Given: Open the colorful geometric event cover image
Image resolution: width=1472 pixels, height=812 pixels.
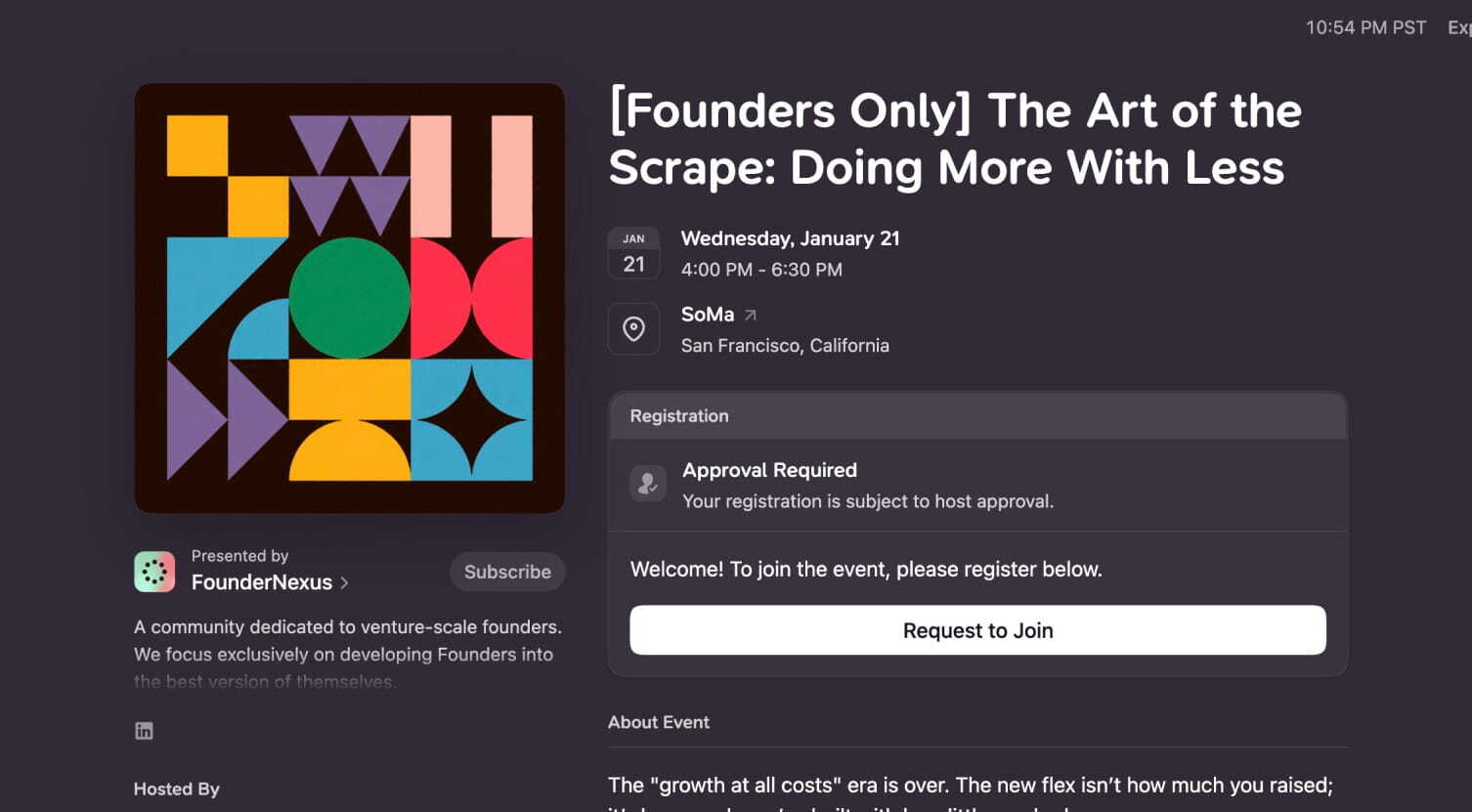Looking at the screenshot, I should pyautogui.click(x=349, y=298).
